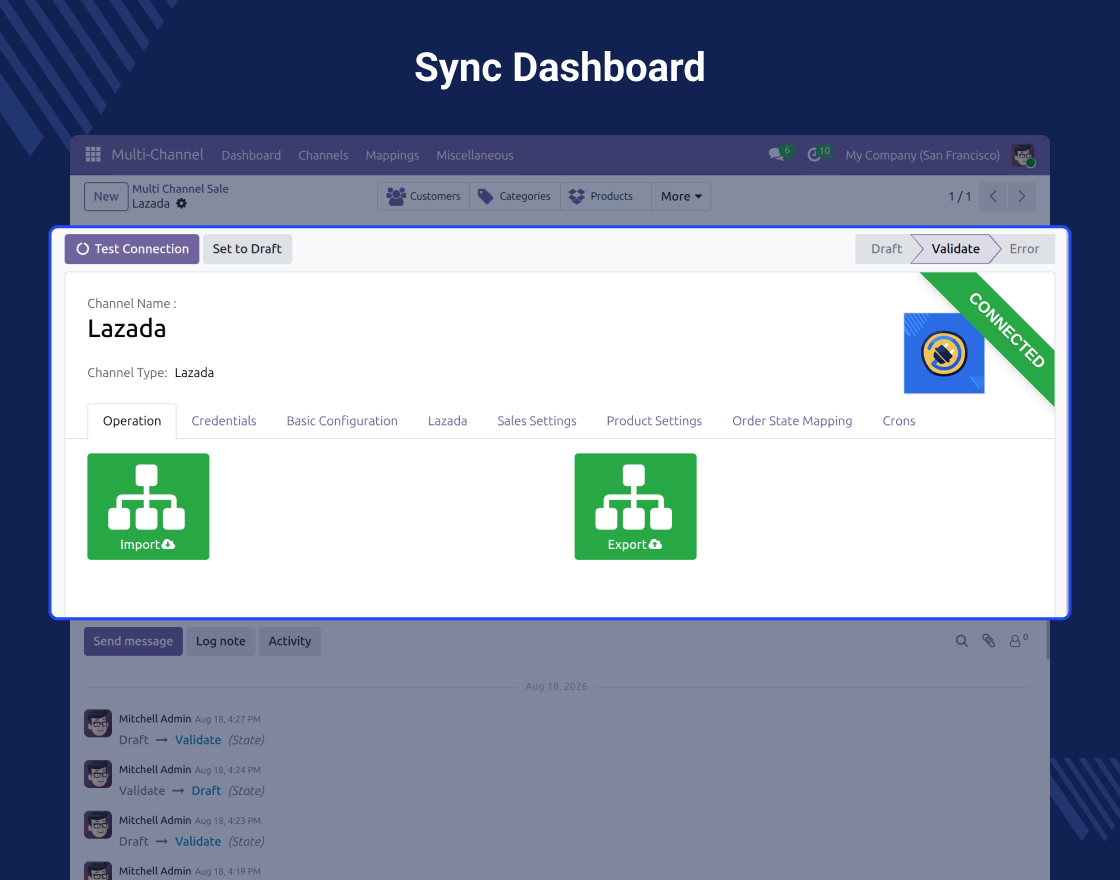Switch company My Company (San Francisco)
Viewport: 1120px width, 880px height.
pos(922,155)
